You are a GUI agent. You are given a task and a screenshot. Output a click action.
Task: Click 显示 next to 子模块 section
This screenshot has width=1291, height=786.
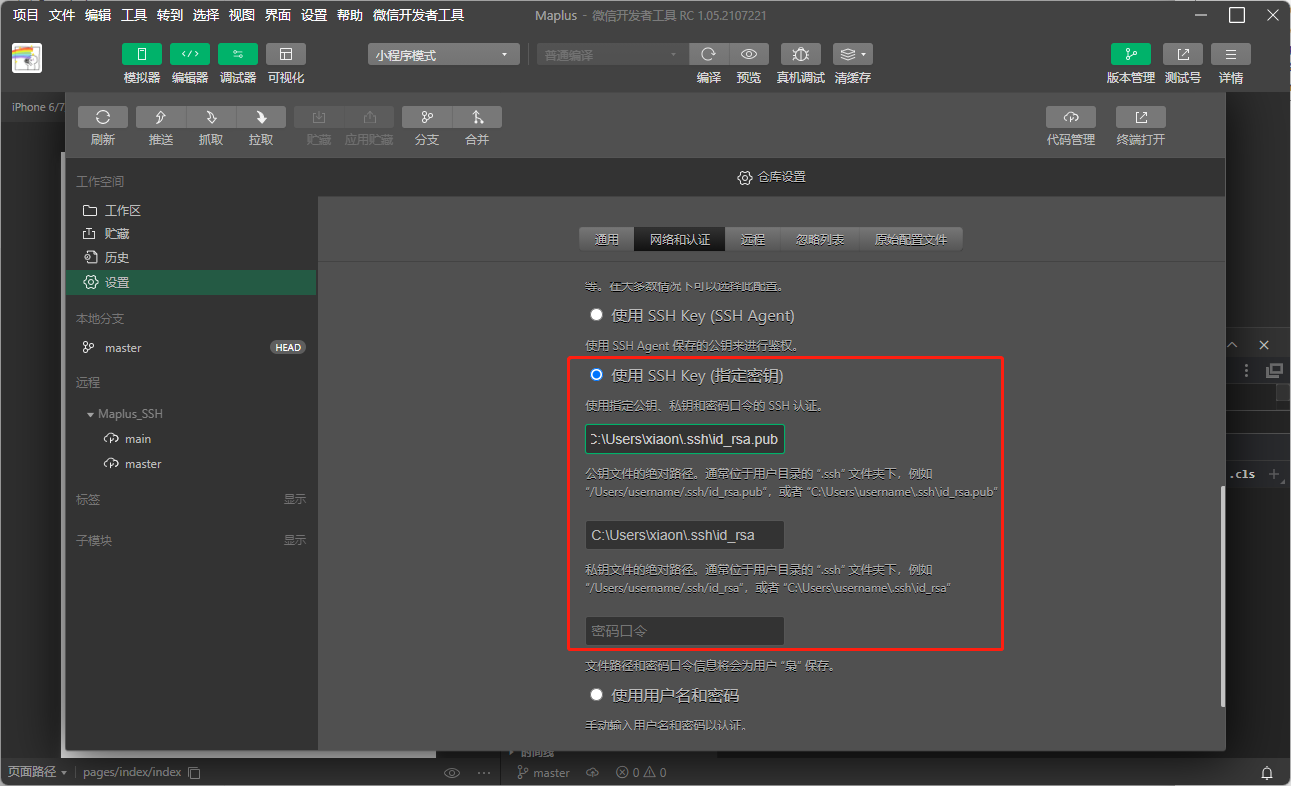pyautogui.click(x=295, y=540)
